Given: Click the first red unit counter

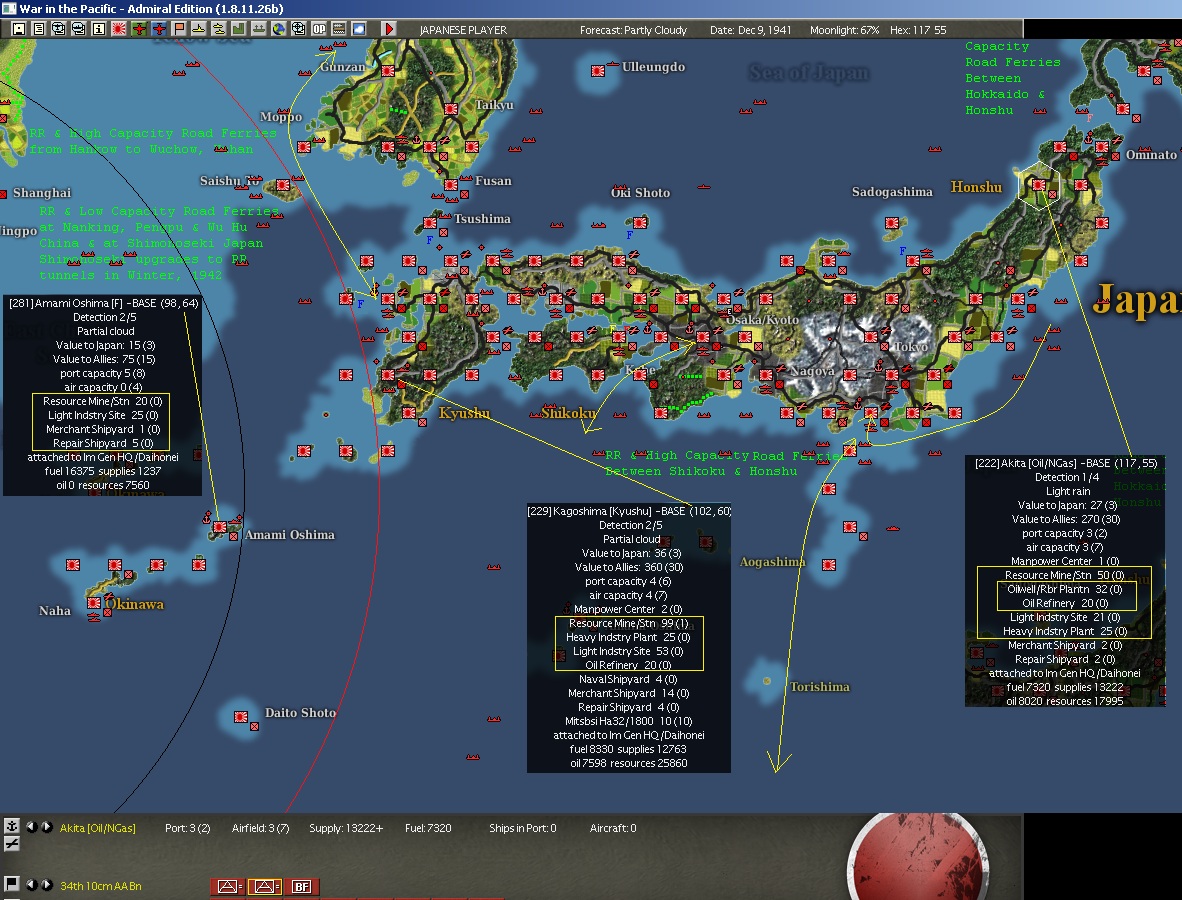Looking at the screenshot, I should coord(228,886).
